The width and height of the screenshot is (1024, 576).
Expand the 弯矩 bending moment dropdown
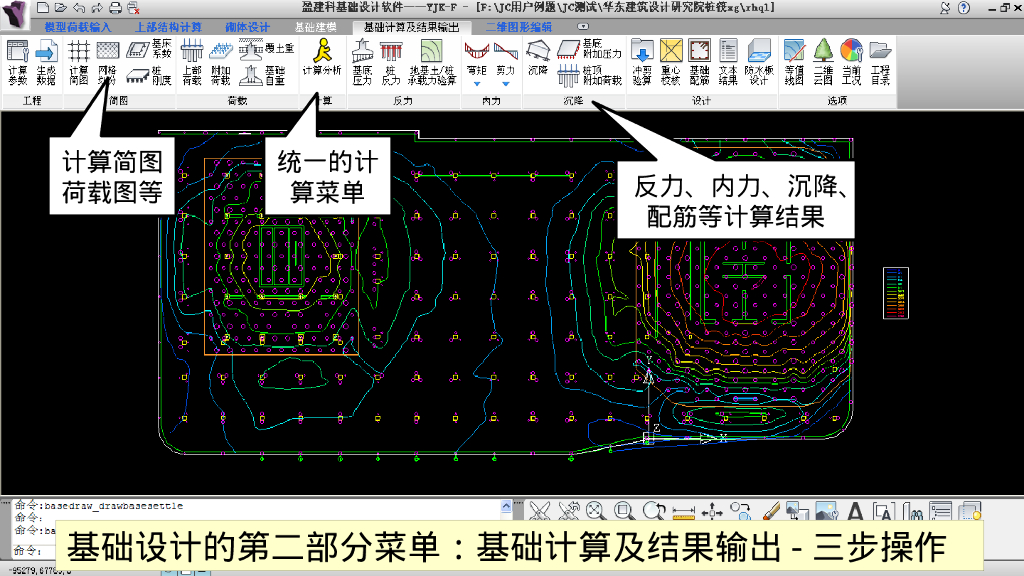(x=477, y=84)
